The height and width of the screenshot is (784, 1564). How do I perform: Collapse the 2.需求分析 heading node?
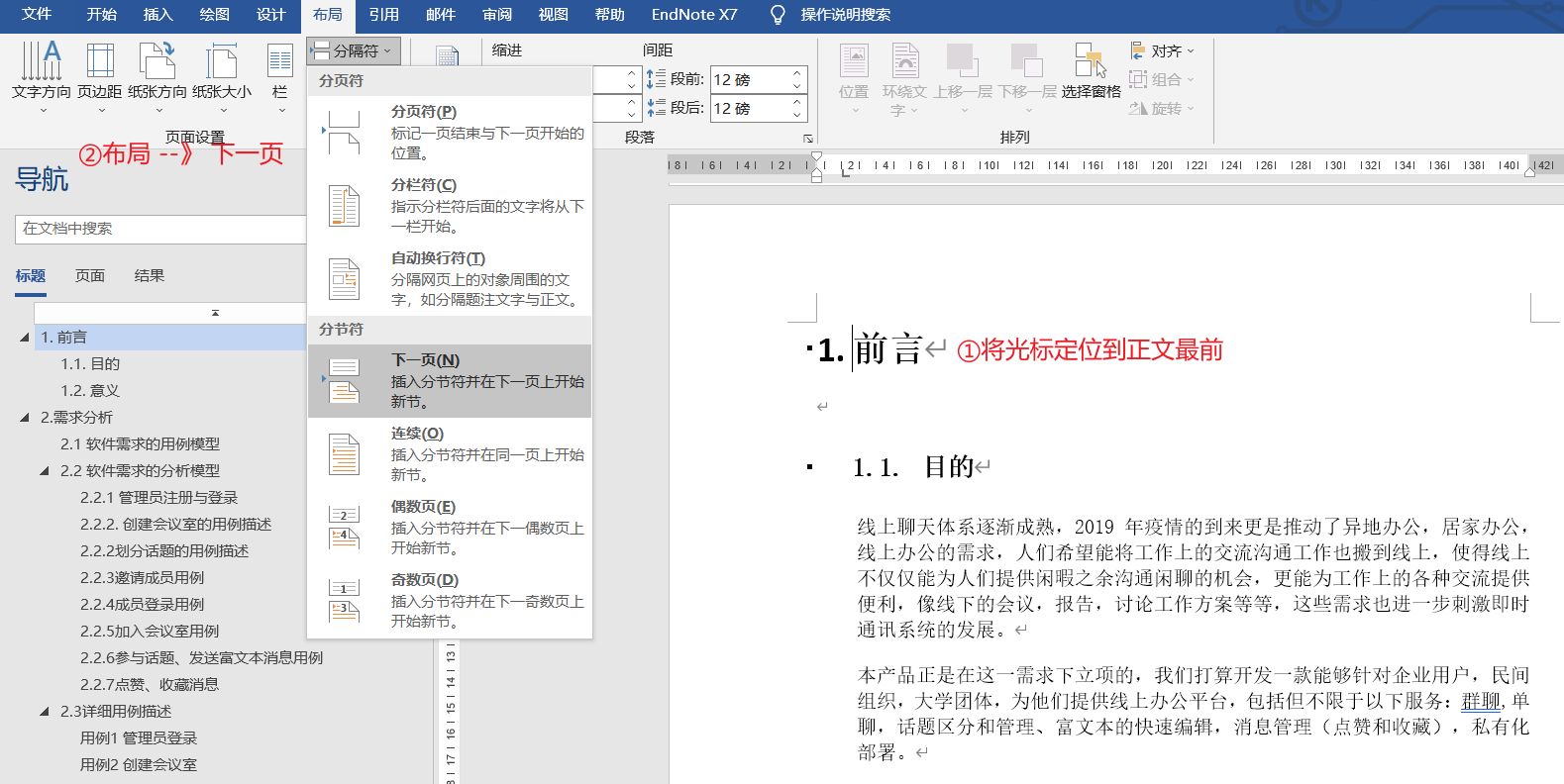[x=25, y=418]
